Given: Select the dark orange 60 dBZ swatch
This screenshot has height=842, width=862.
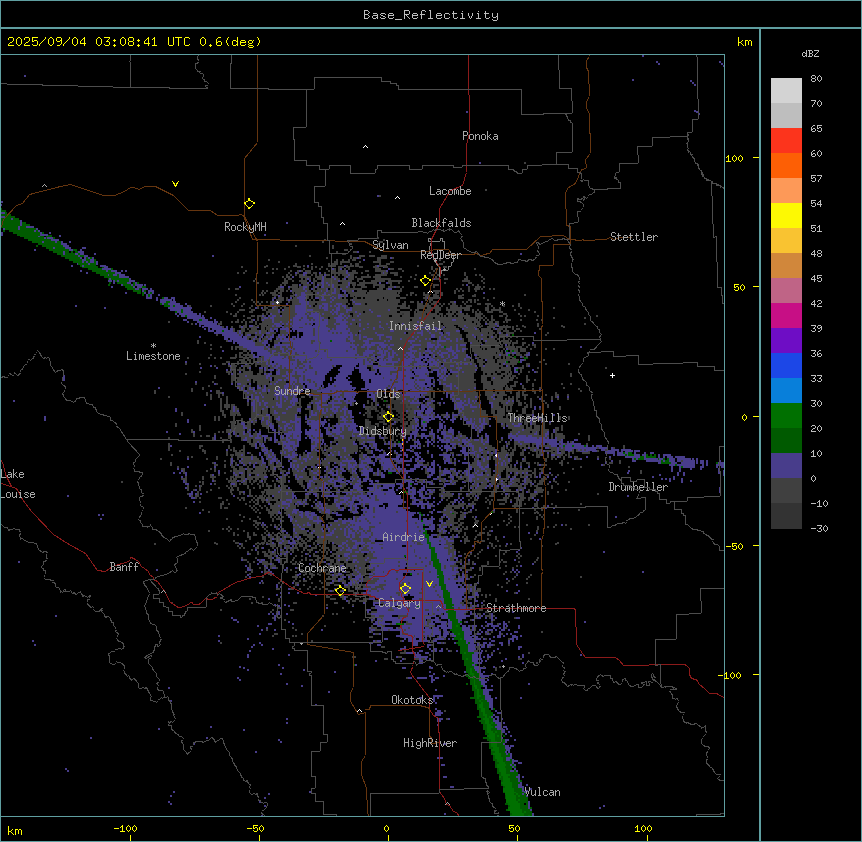Looking at the screenshot, I should click(786, 165).
